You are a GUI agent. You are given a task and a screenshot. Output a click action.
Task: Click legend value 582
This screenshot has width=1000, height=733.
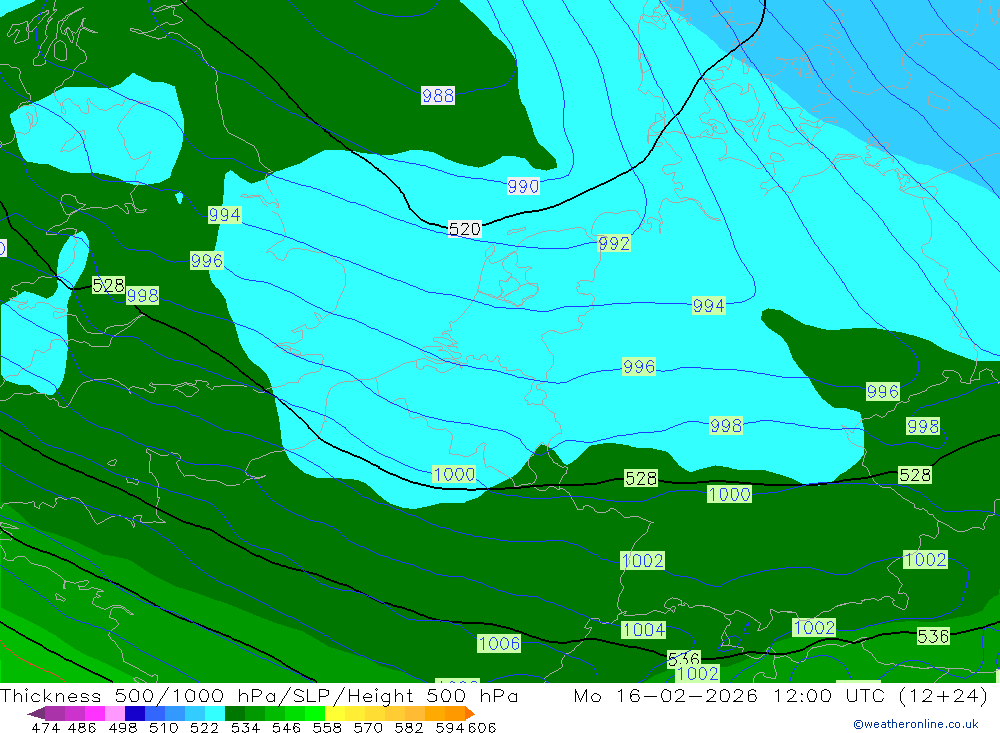408,727
